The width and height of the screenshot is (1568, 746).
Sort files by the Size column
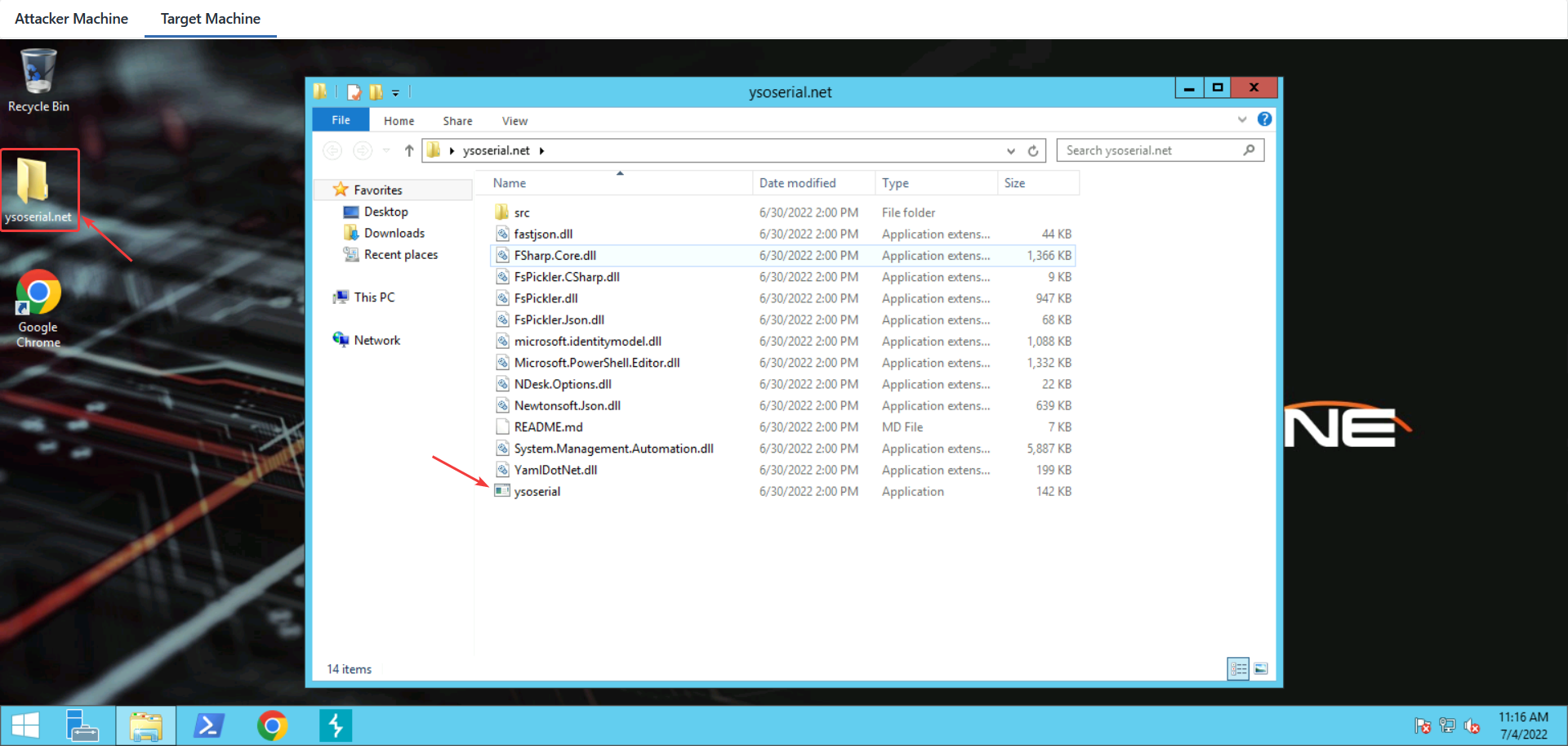[x=1014, y=183]
